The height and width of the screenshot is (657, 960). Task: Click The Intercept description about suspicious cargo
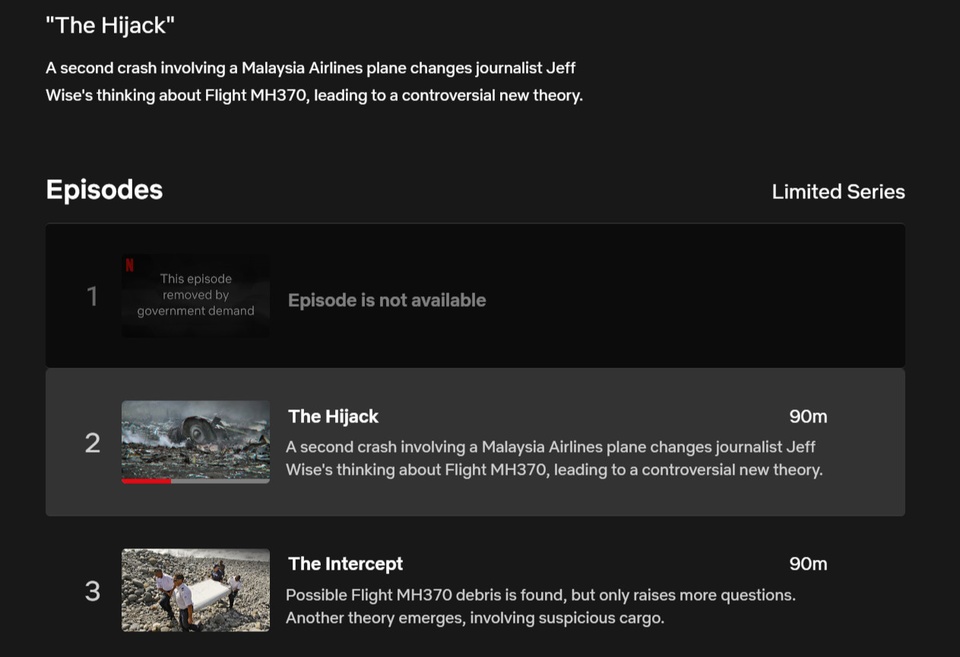pos(540,606)
